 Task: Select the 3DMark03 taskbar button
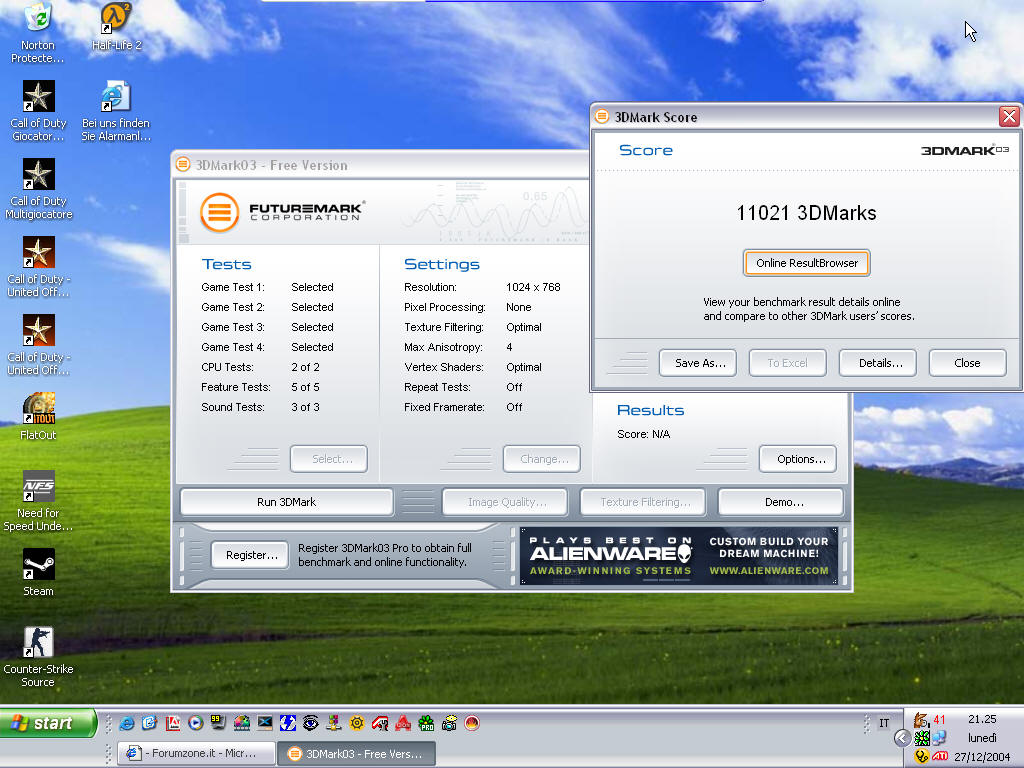356,754
